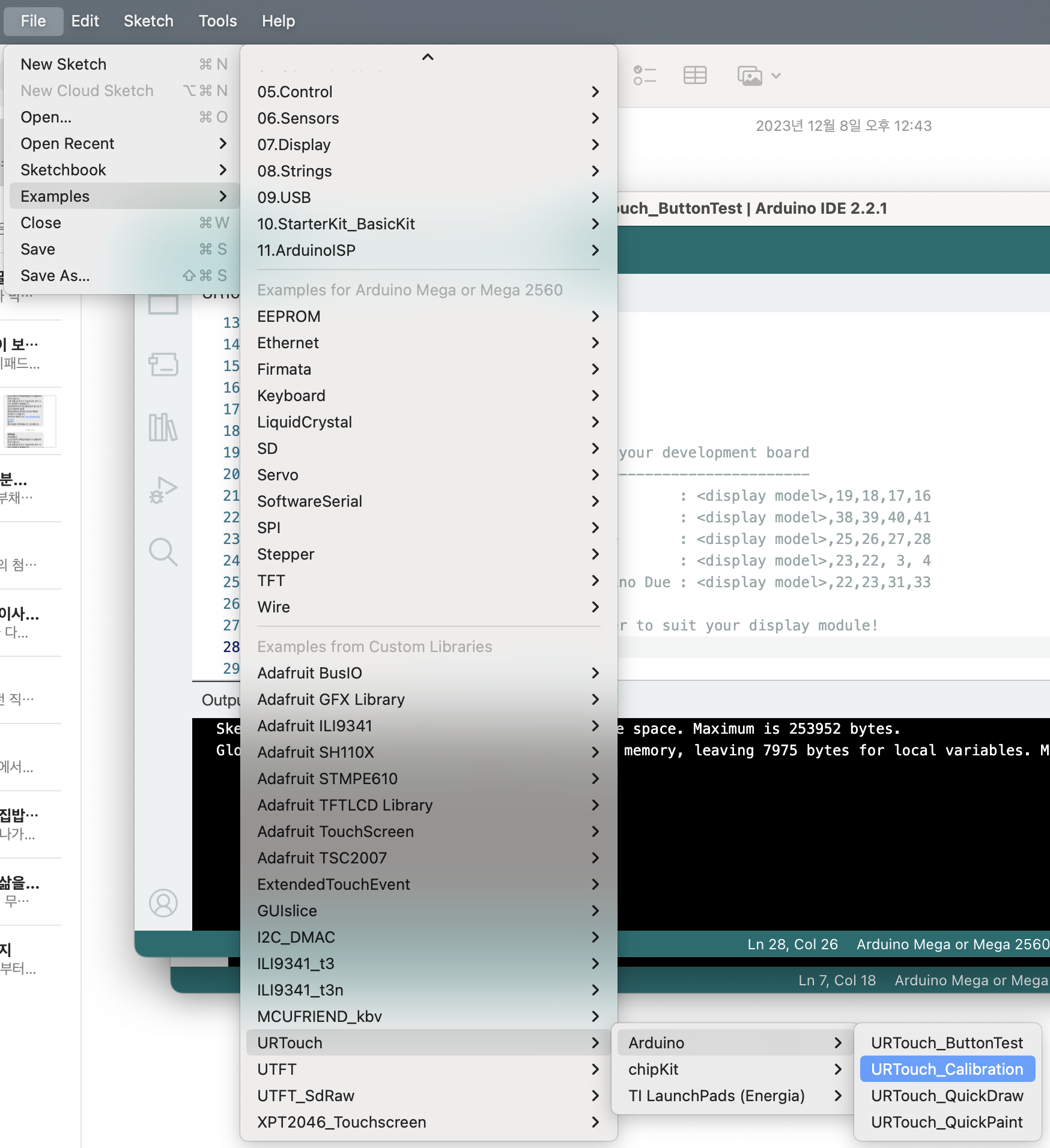Image resolution: width=1050 pixels, height=1148 pixels.
Task: Open the Boards Manager sidebar panel
Action: [163, 364]
